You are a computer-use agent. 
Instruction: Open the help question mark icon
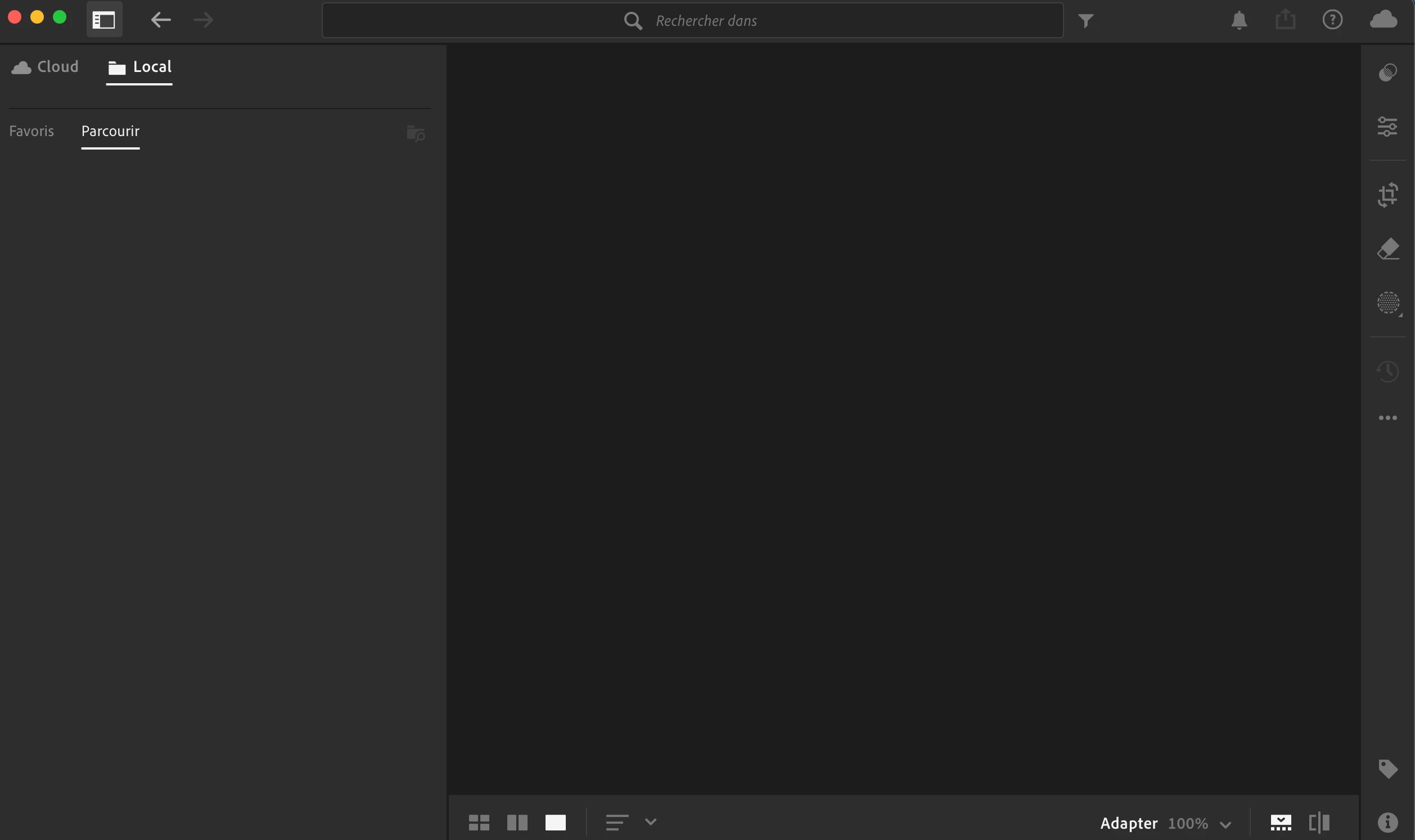click(1332, 20)
